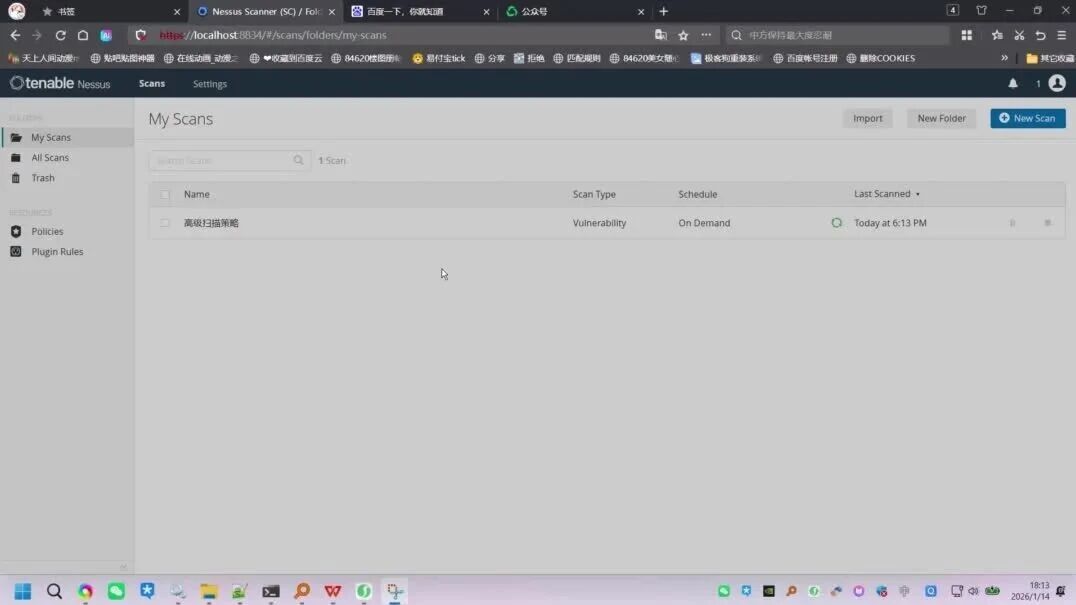
Task: Go back in the browser
Action: (15, 35)
